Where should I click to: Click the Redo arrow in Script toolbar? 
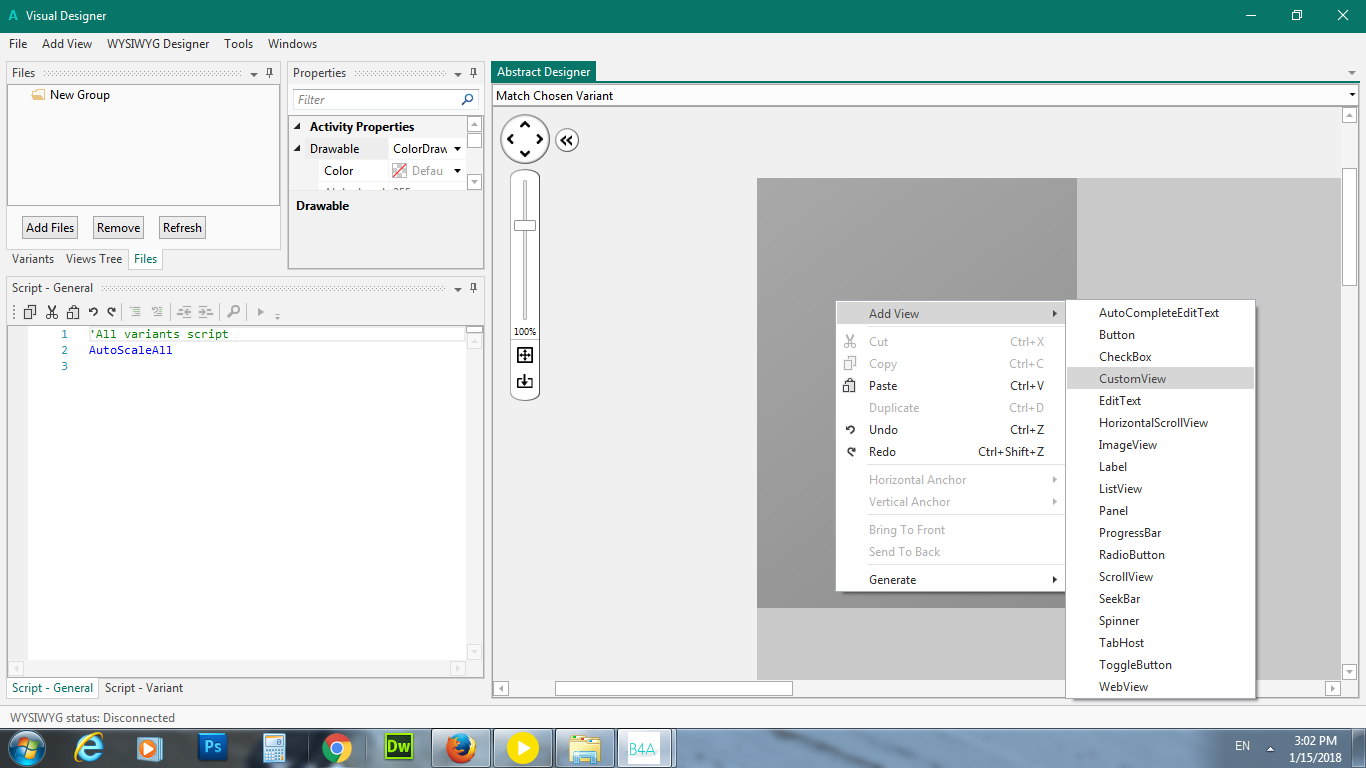click(x=112, y=312)
